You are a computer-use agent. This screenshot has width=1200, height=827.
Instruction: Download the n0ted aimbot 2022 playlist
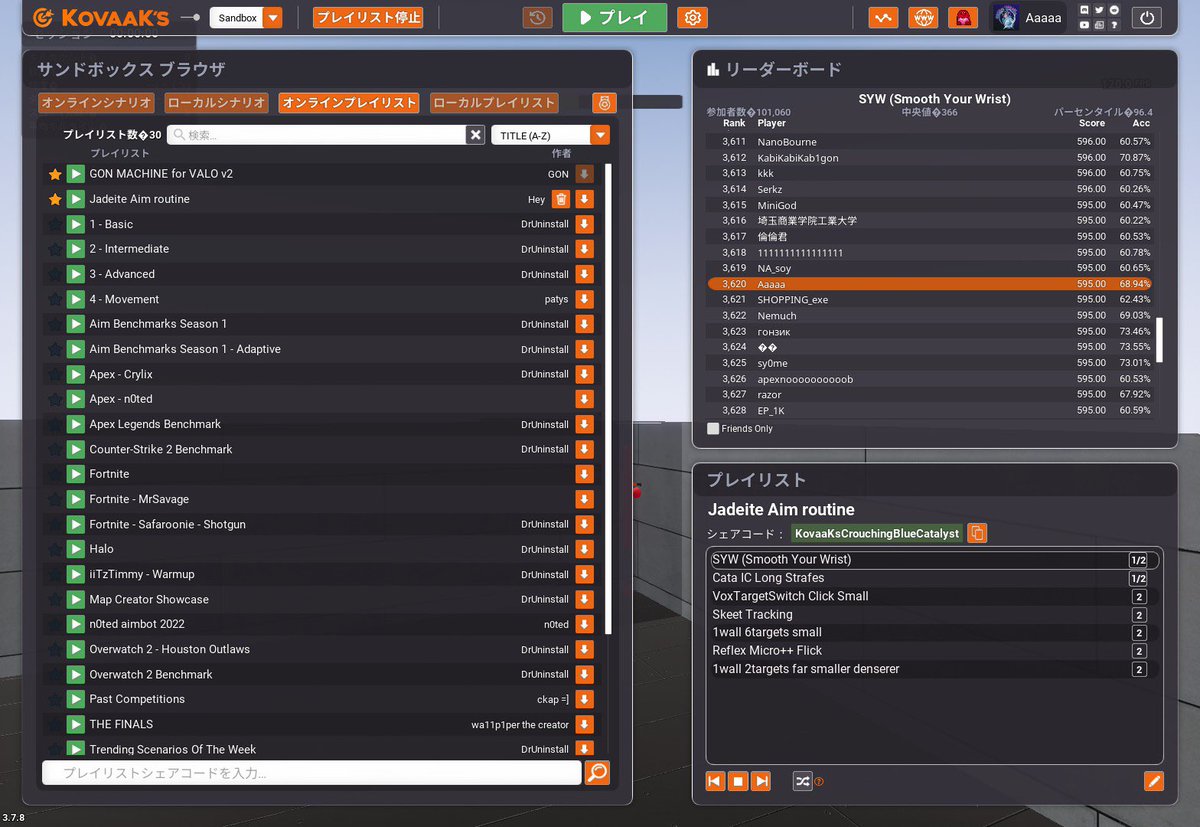(585, 624)
